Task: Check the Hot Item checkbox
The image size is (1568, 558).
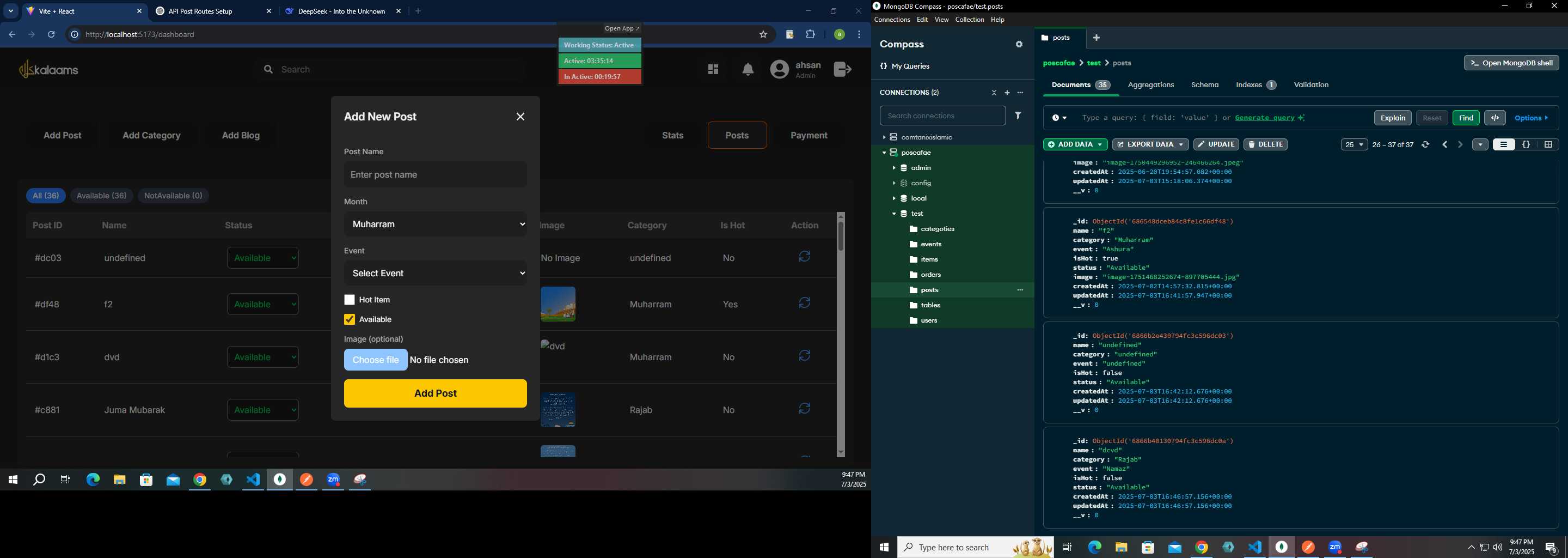Action: point(350,300)
